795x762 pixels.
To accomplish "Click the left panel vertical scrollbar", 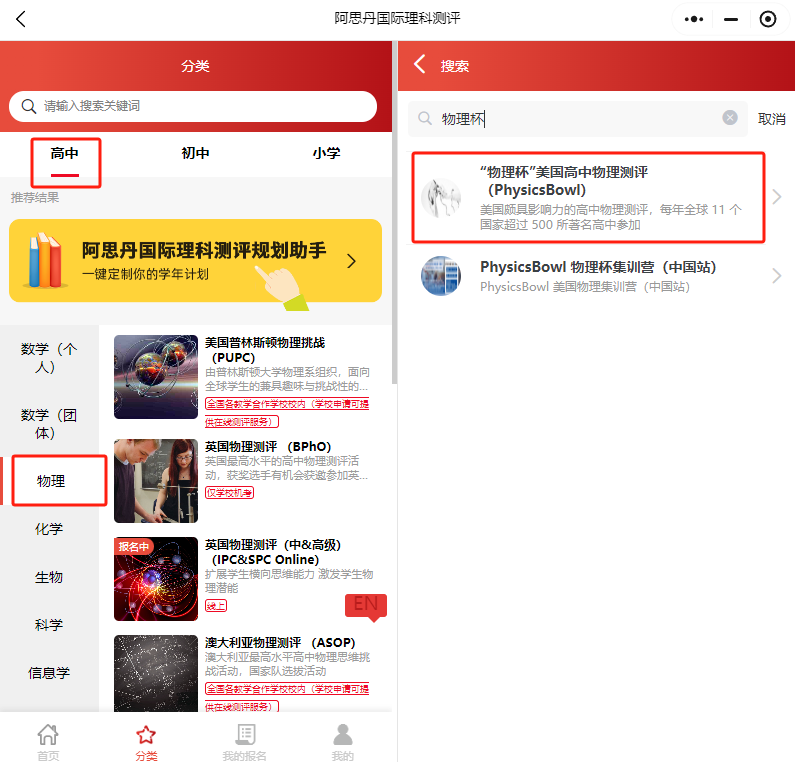I will [x=394, y=213].
